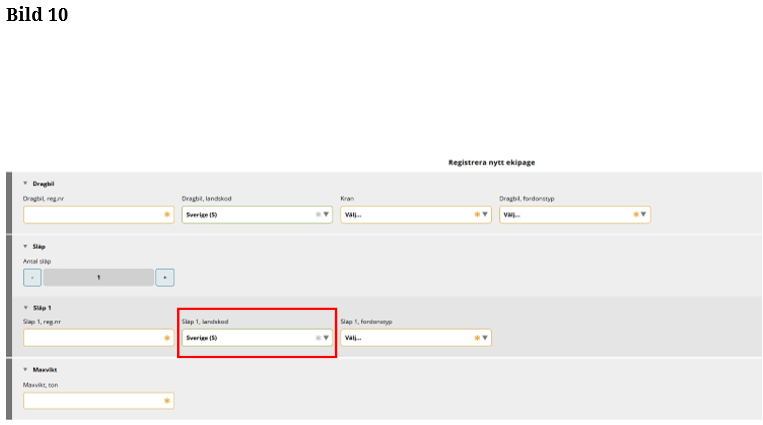Click the Släp 1, reg.nr text field
Image resolution: width=763 pixels, height=425 pixels.
coord(92,338)
